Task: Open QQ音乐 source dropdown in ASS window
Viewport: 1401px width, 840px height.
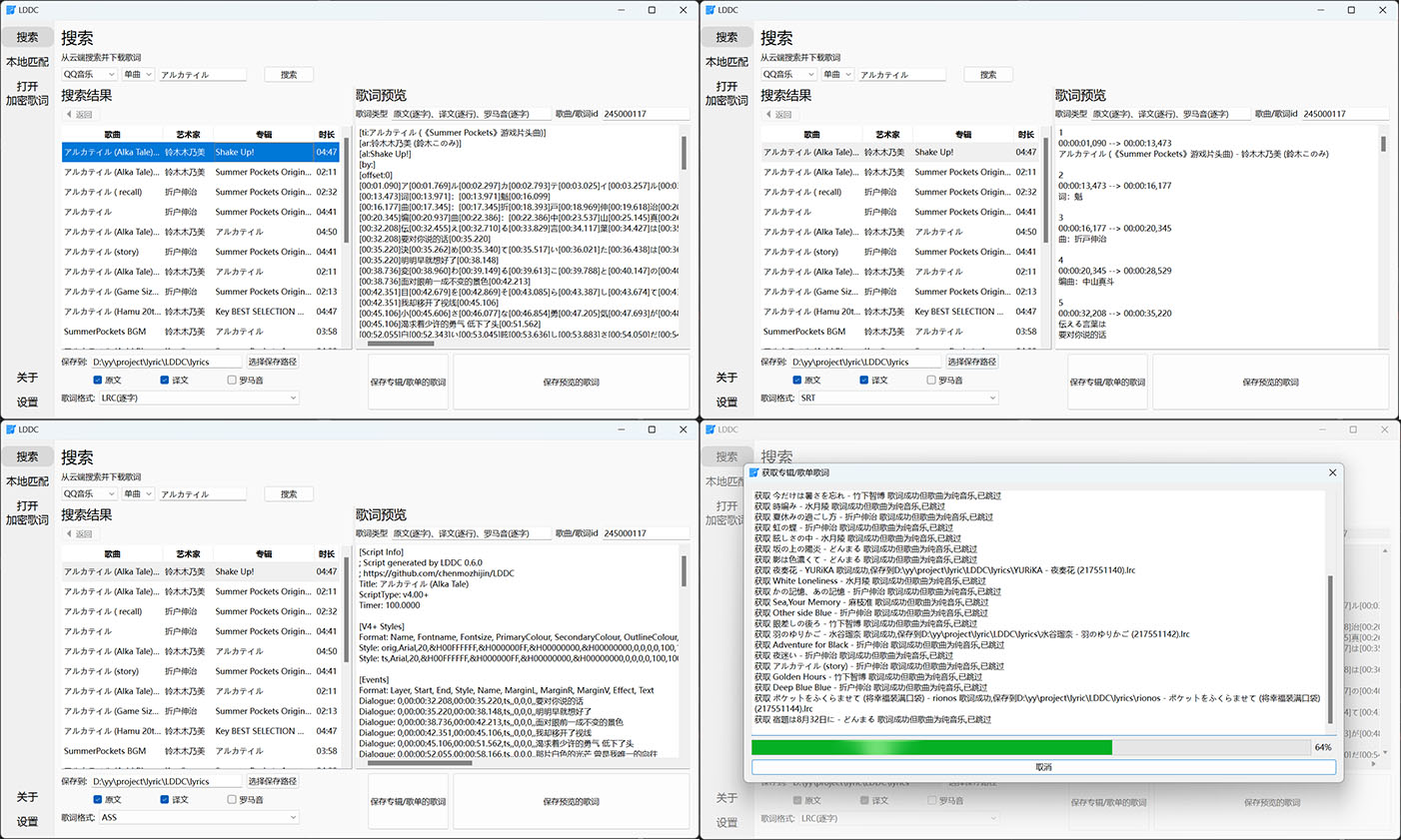Action: pyautogui.click(x=89, y=493)
